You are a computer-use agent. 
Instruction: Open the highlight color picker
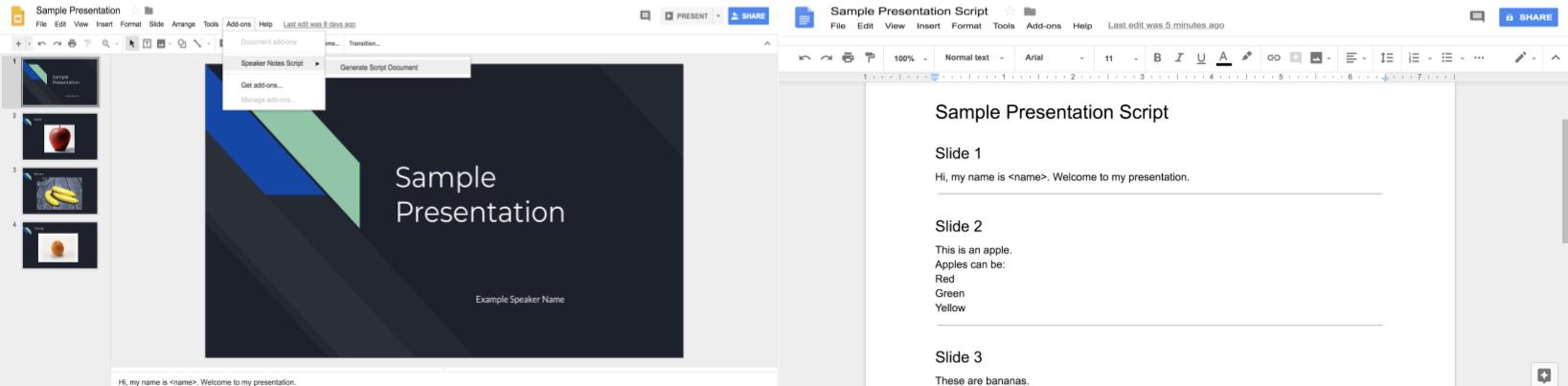point(1246,57)
